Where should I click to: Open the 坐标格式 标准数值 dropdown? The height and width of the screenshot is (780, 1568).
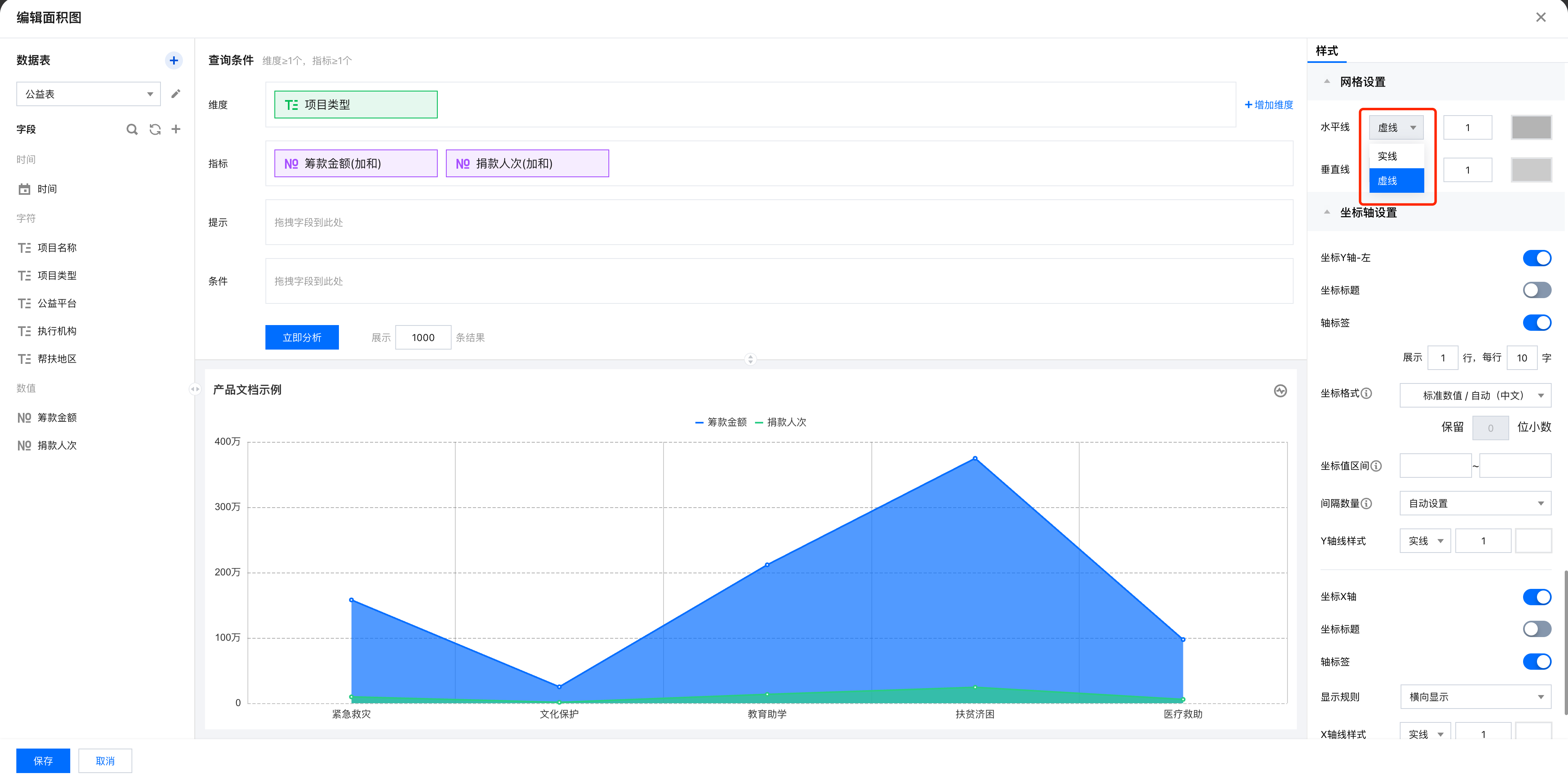click(x=1475, y=396)
